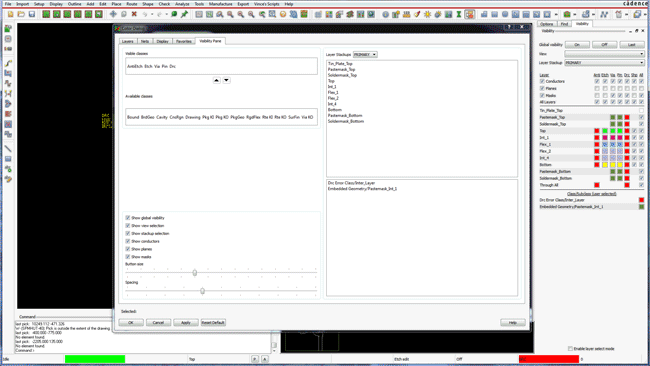This screenshot has width=650, height=366.
Task: Open the Layer Stackups PRIMARY dropdown in dialog
Action: point(365,54)
